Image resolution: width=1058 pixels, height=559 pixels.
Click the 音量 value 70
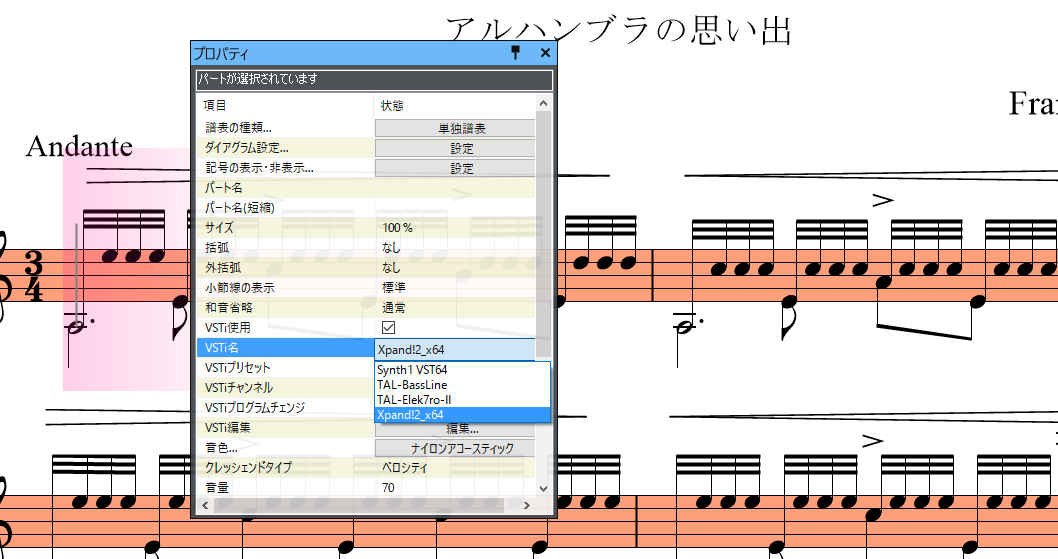point(388,487)
